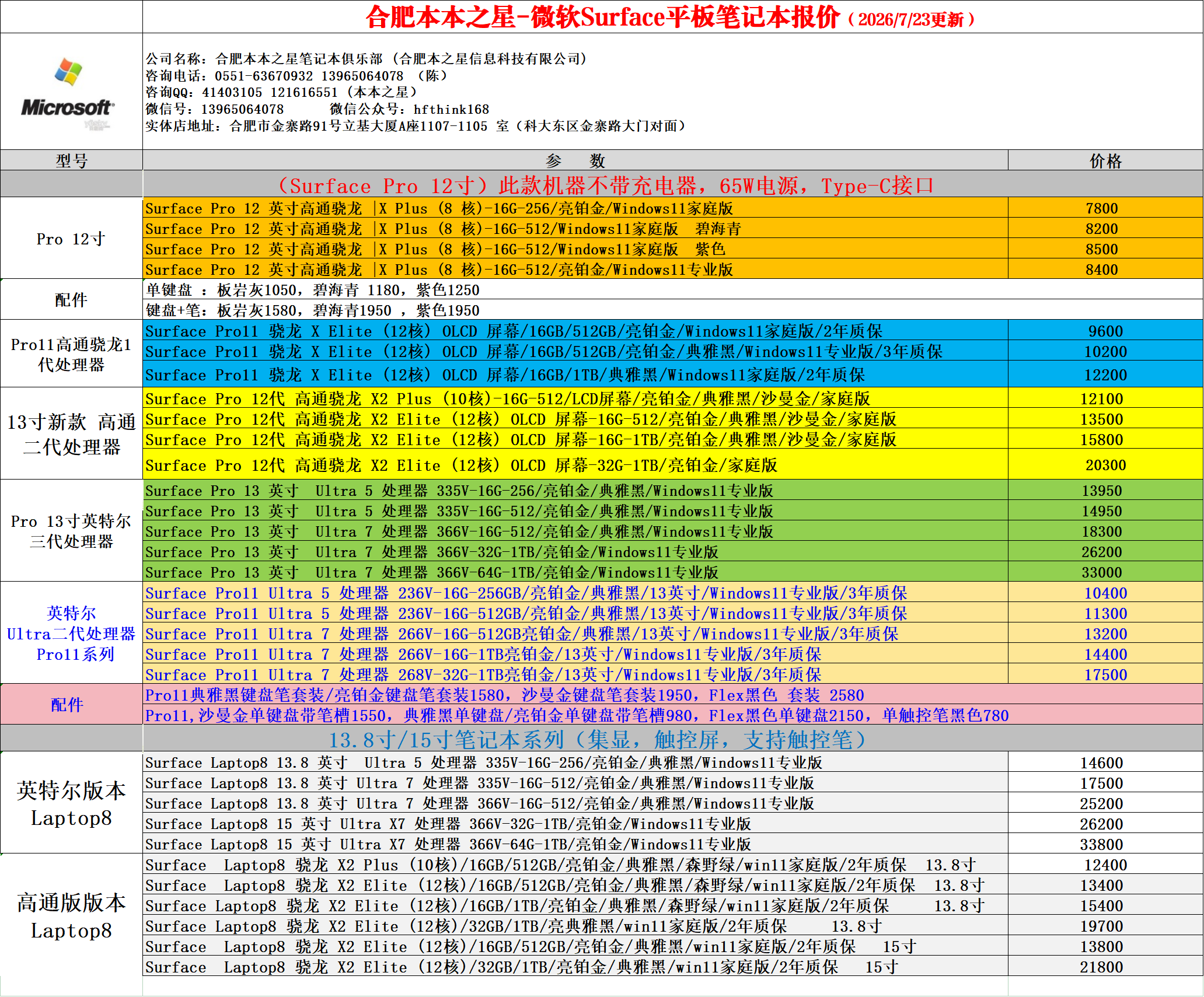This screenshot has width=1204, height=997.
Task: Click the Surface Pro 12 碧海青 row
Action: coord(575,229)
